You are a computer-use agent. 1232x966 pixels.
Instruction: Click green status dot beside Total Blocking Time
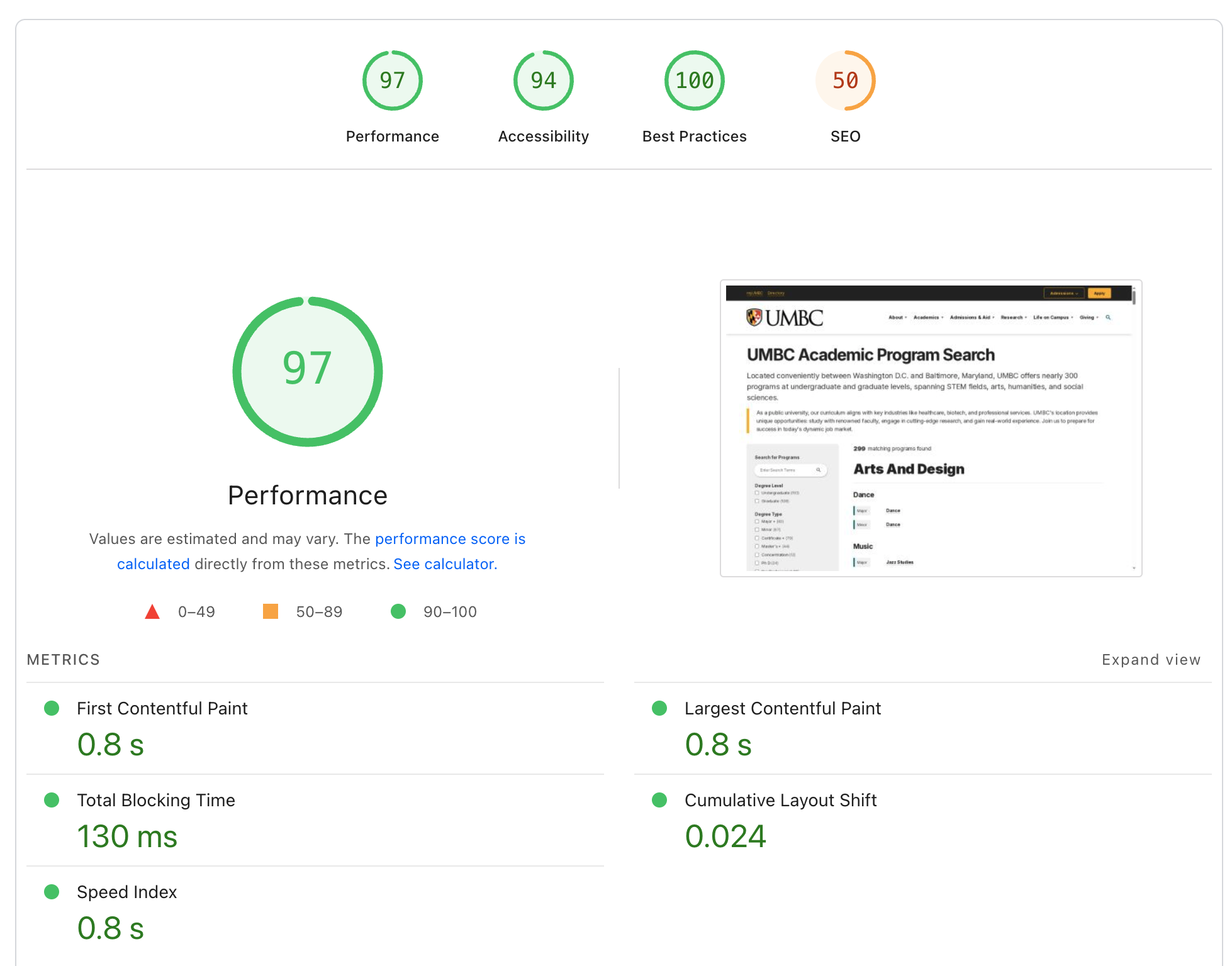(52, 800)
